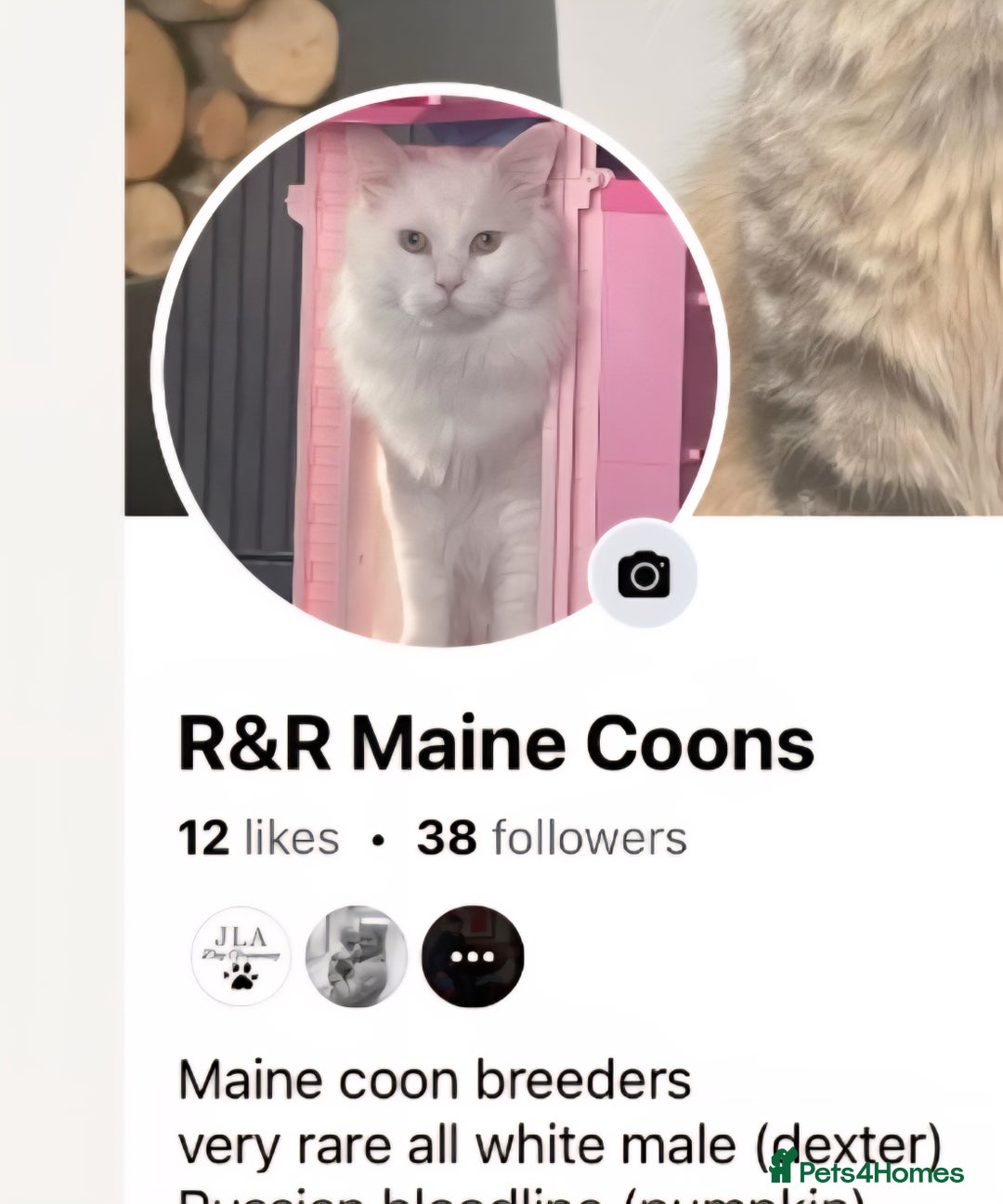Open the JLA paw logo follower avatar
Viewport: 1003px width, 1204px height.
241,956
